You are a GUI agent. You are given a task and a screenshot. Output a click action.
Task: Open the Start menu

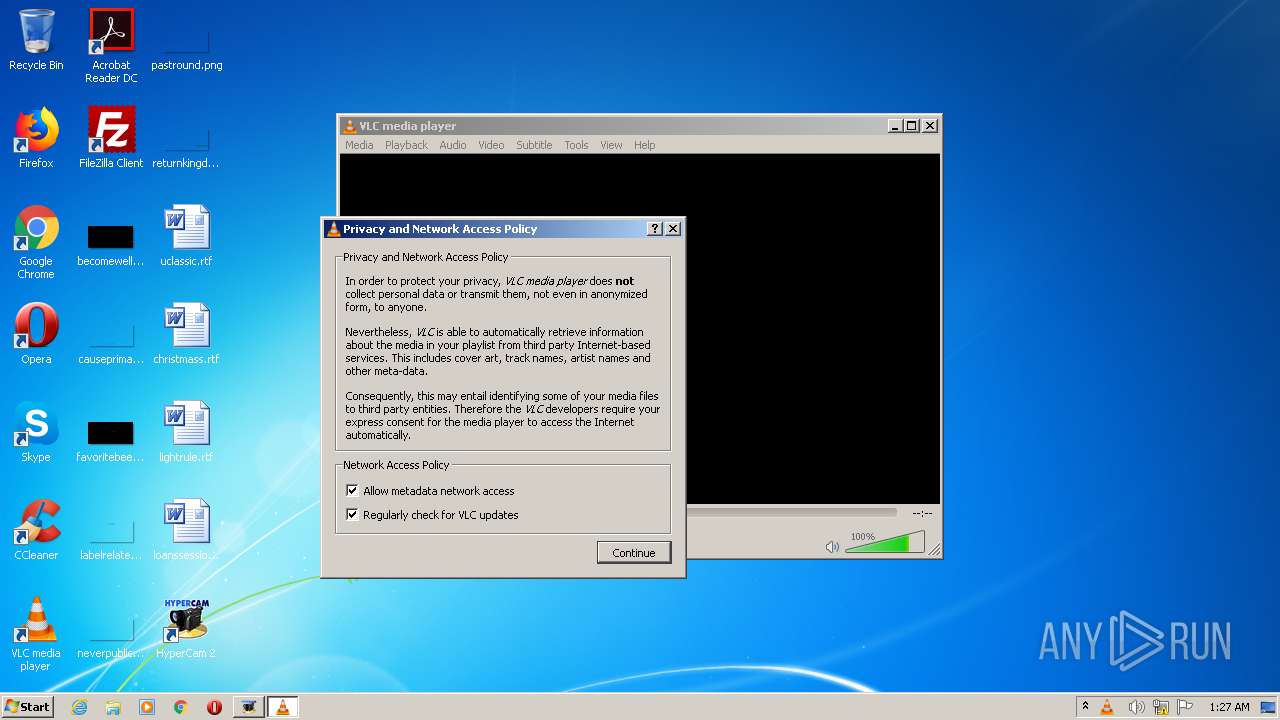(28, 707)
